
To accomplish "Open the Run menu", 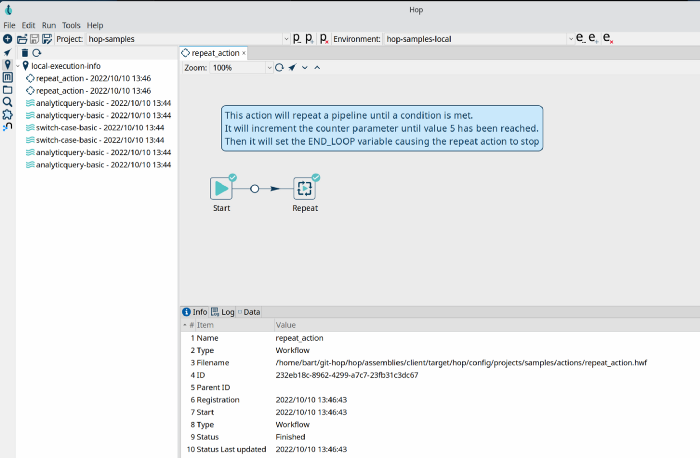I will click(x=49, y=25).
